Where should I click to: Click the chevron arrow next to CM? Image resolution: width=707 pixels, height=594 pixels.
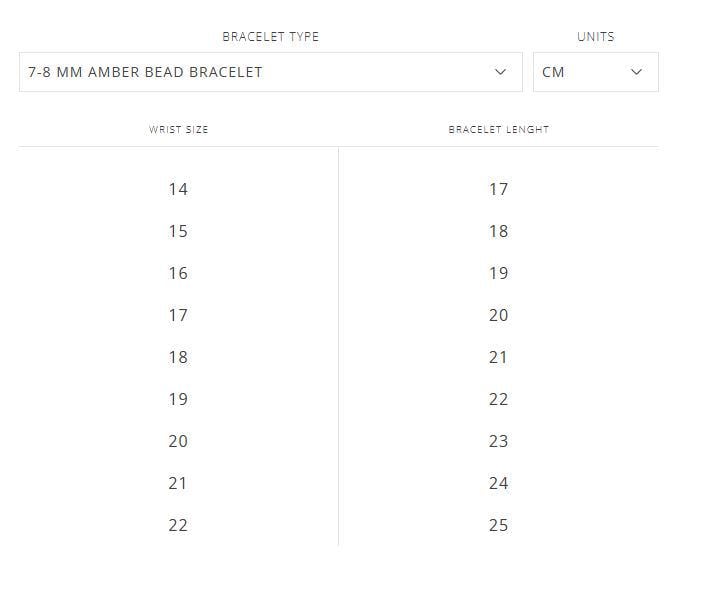click(636, 72)
